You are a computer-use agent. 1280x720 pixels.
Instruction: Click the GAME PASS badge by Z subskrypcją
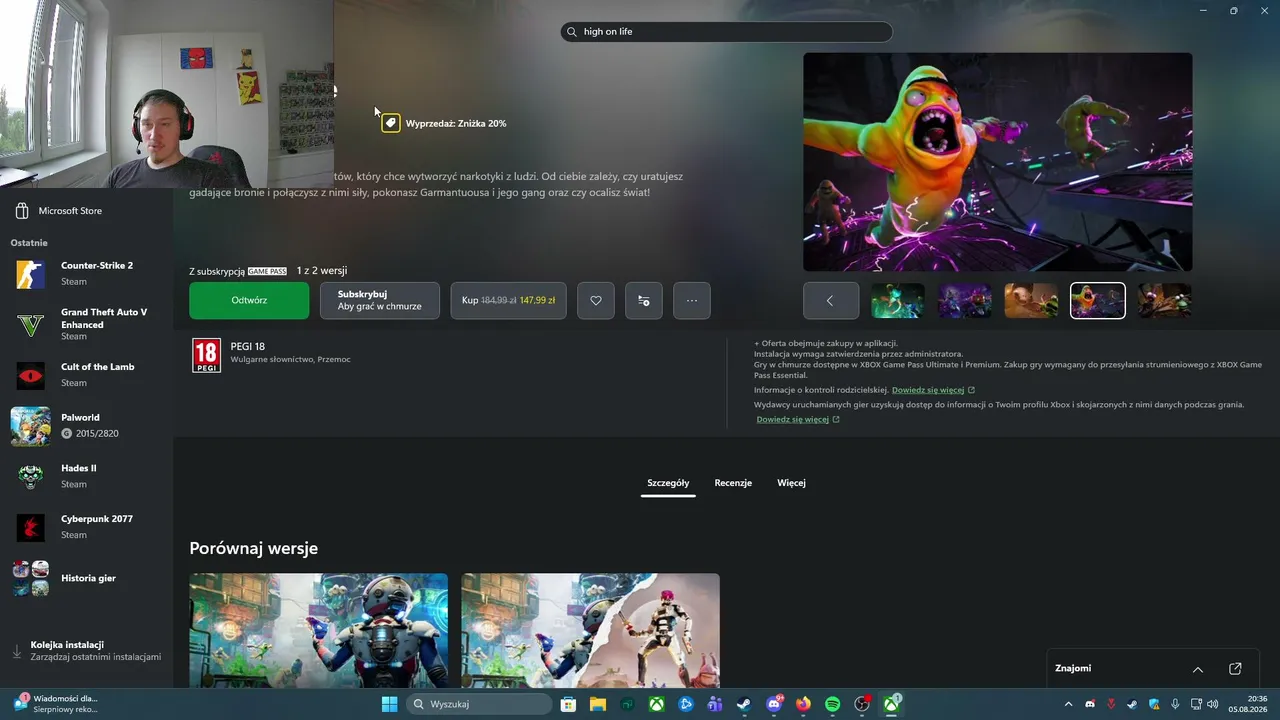pos(267,271)
